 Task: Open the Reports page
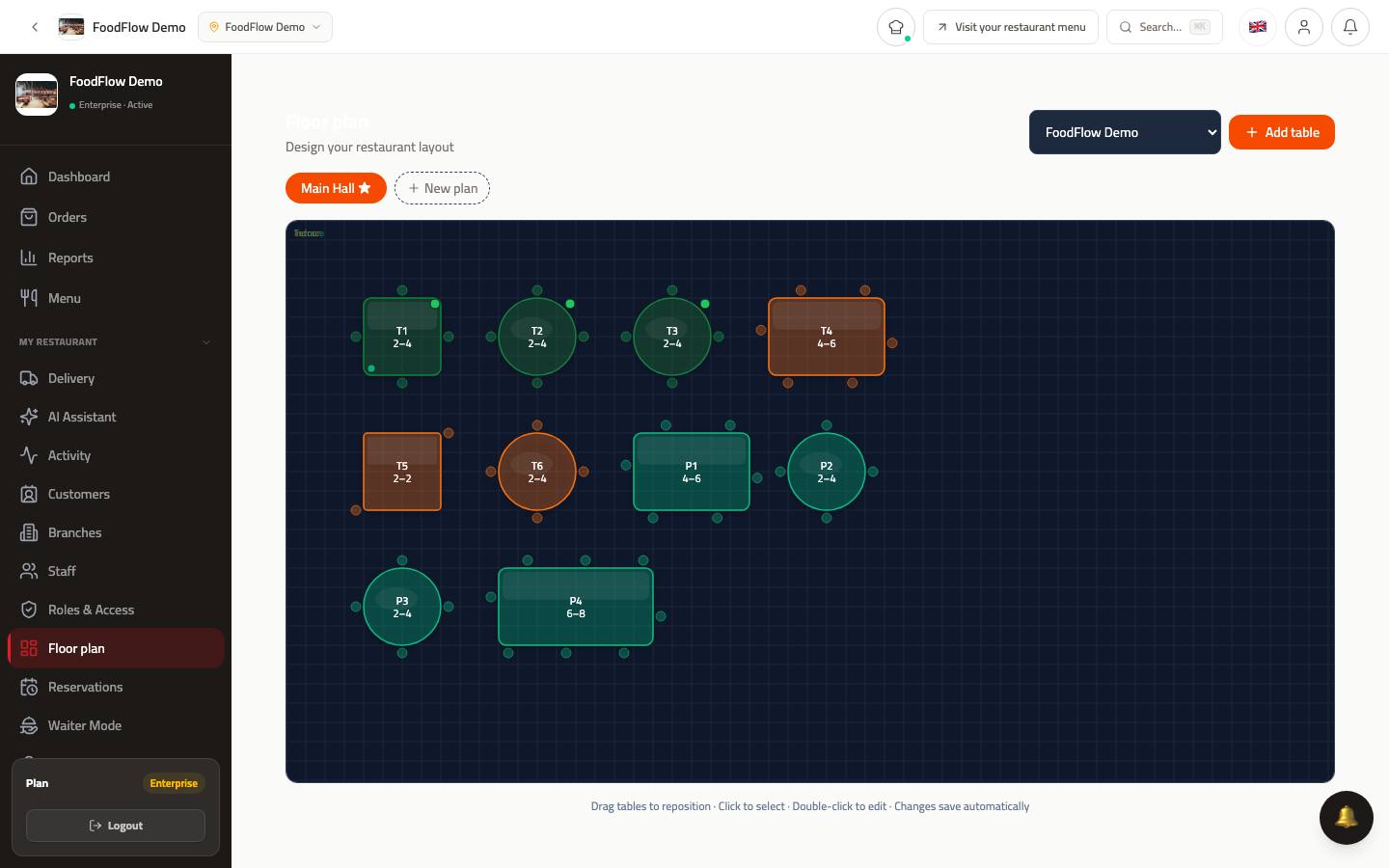(x=116, y=258)
